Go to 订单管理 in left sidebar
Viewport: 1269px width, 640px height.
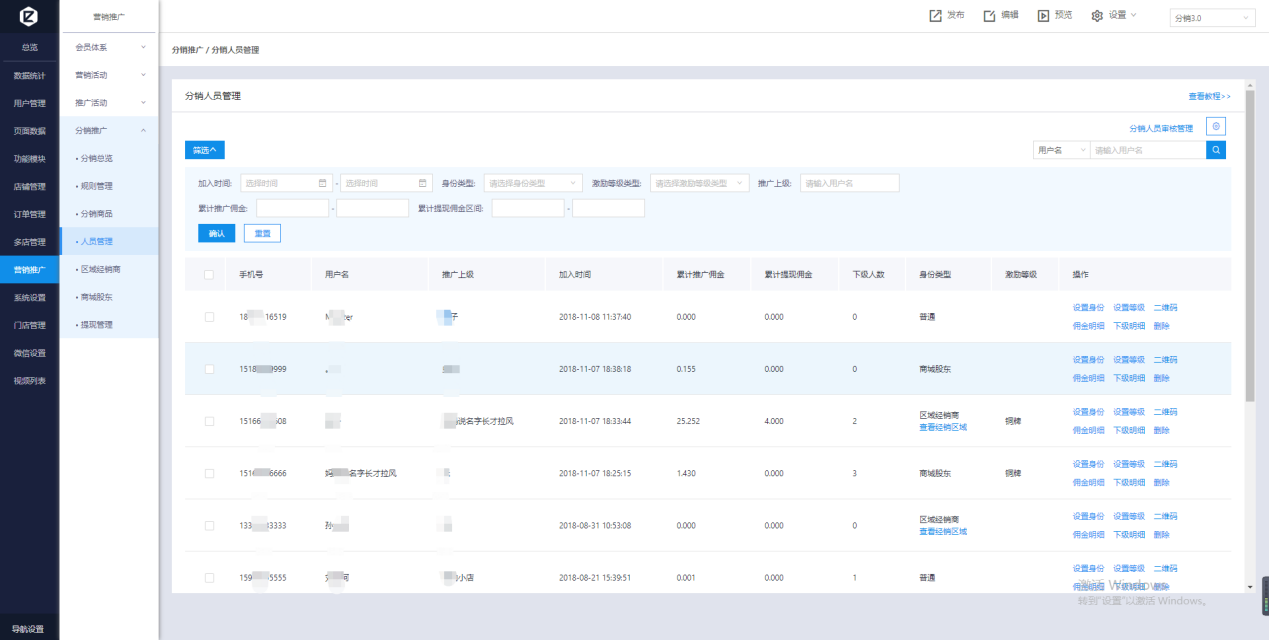tap(29, 214)
